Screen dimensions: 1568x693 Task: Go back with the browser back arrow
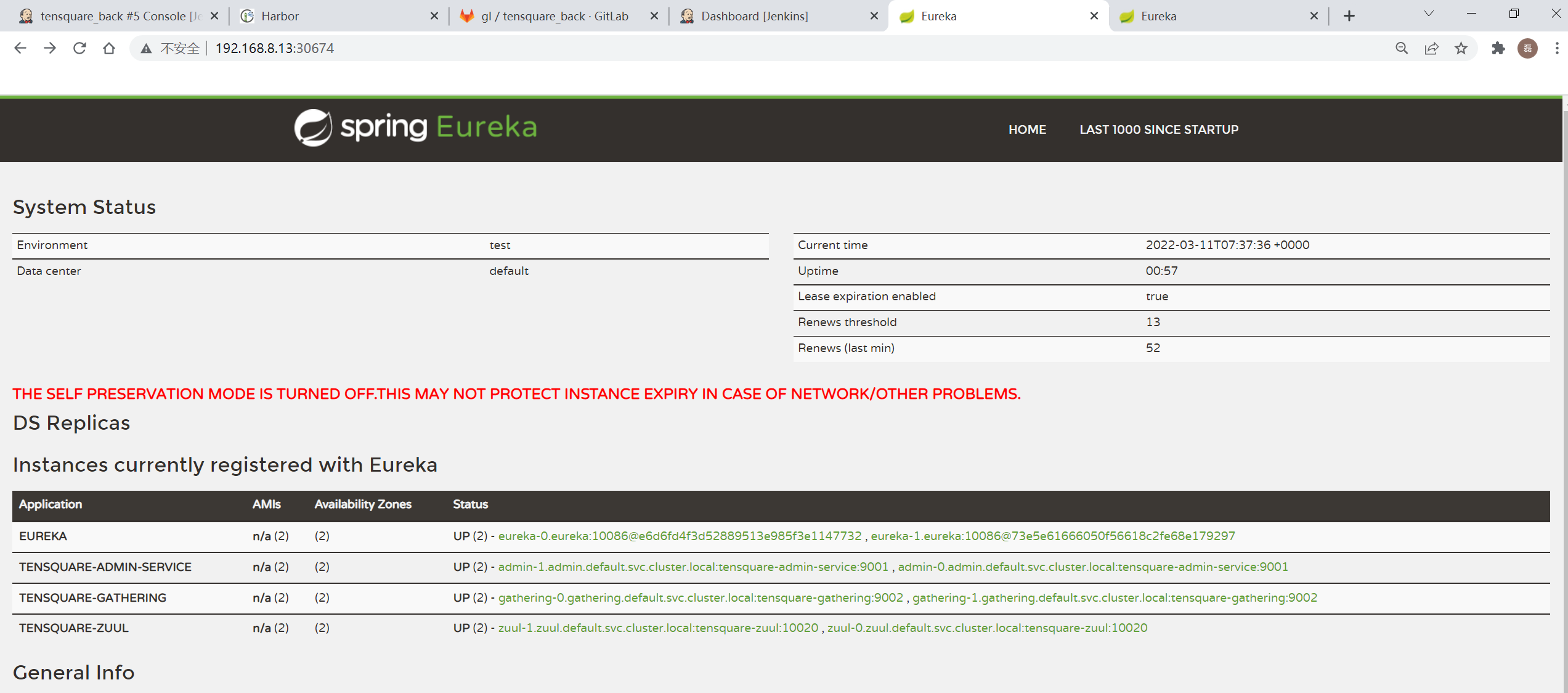click(20, 48)
